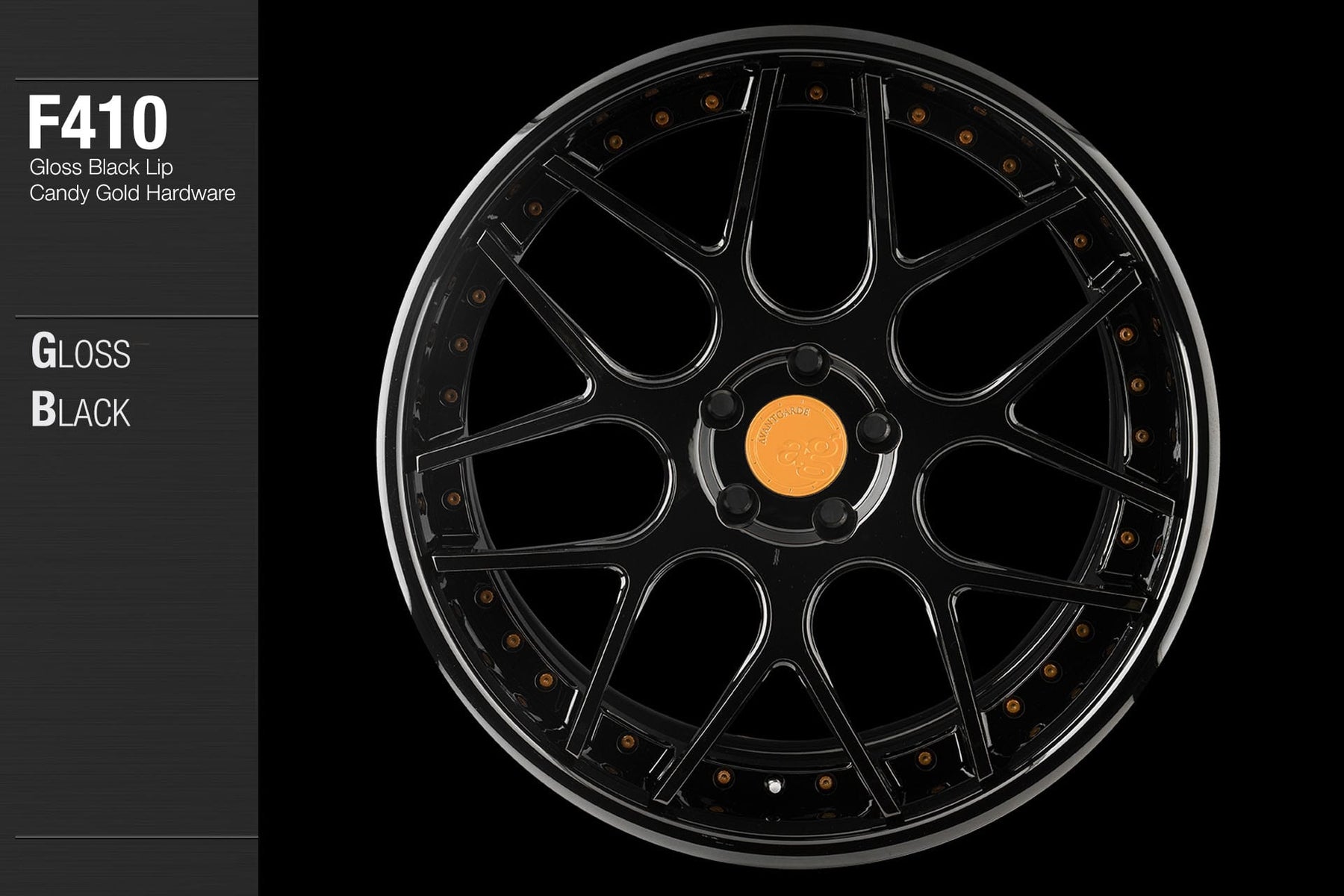This screenshot has height=896, width=1344.
Task: Click the F410 model heading
Action: point(97,123)
